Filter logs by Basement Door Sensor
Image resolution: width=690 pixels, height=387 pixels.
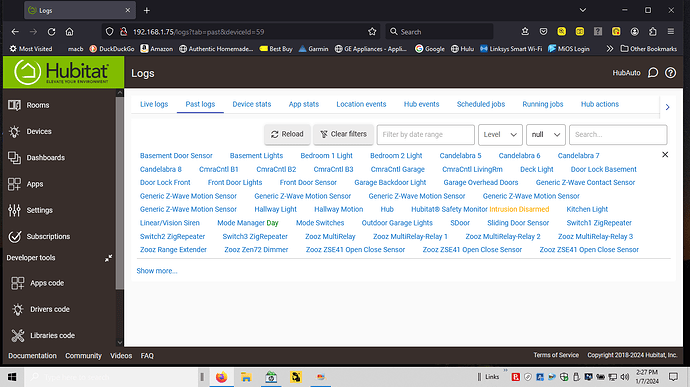tap(176, 156)
